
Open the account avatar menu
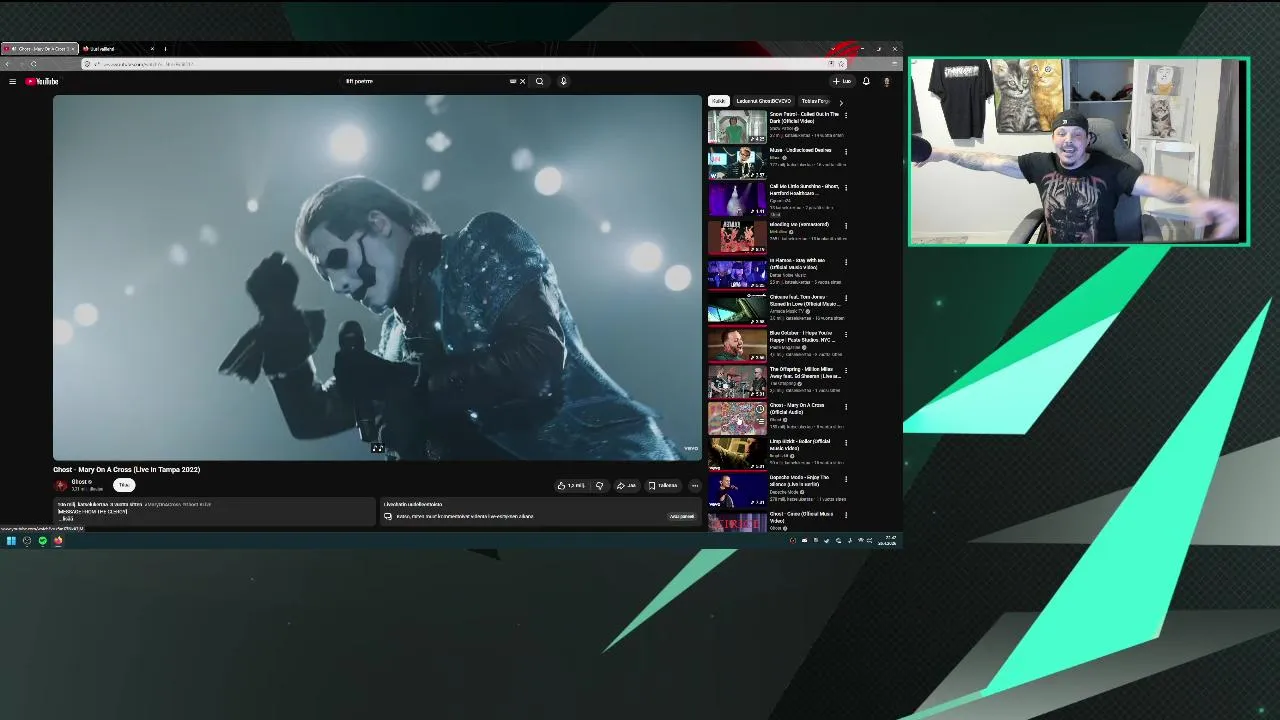coord(886,81)
